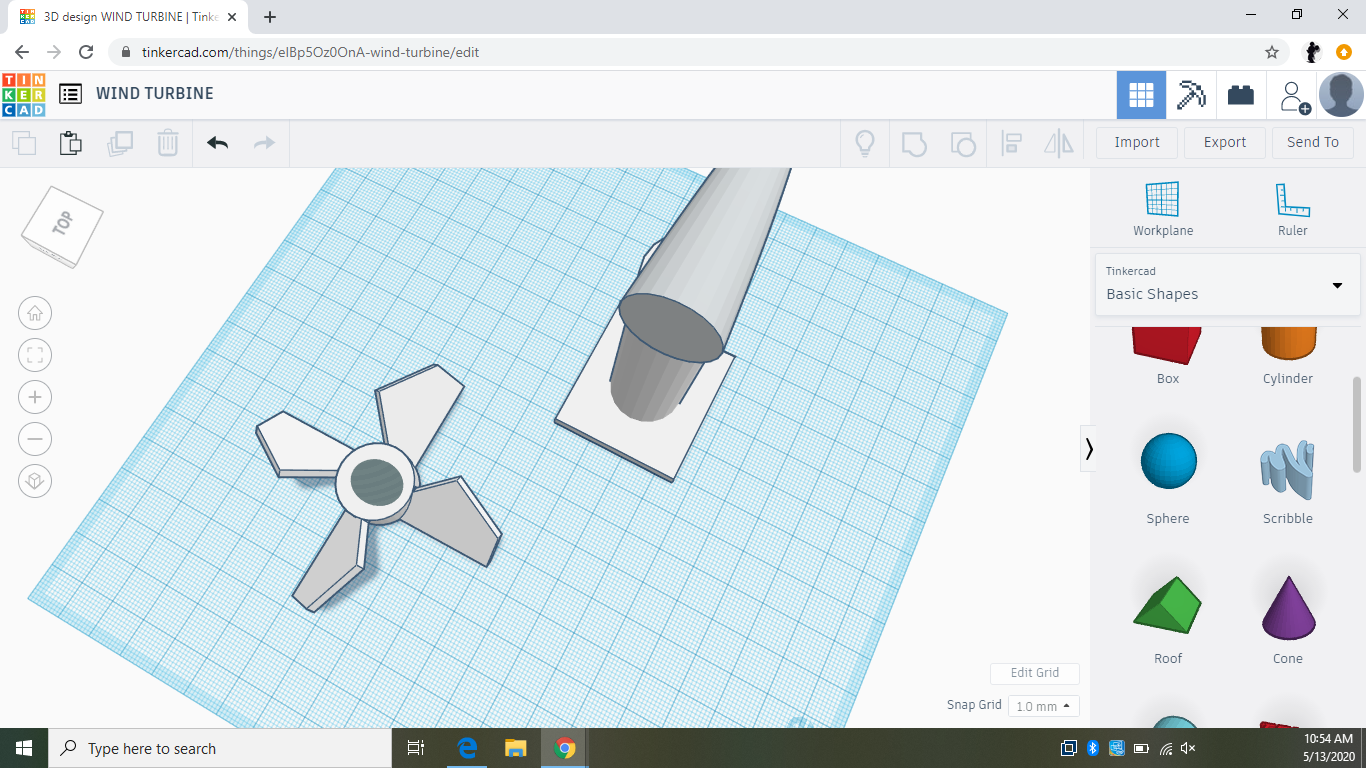1366x768 pixels.
Task: Select the WIND TURBINE browser tab
Action: coord(120,16)
